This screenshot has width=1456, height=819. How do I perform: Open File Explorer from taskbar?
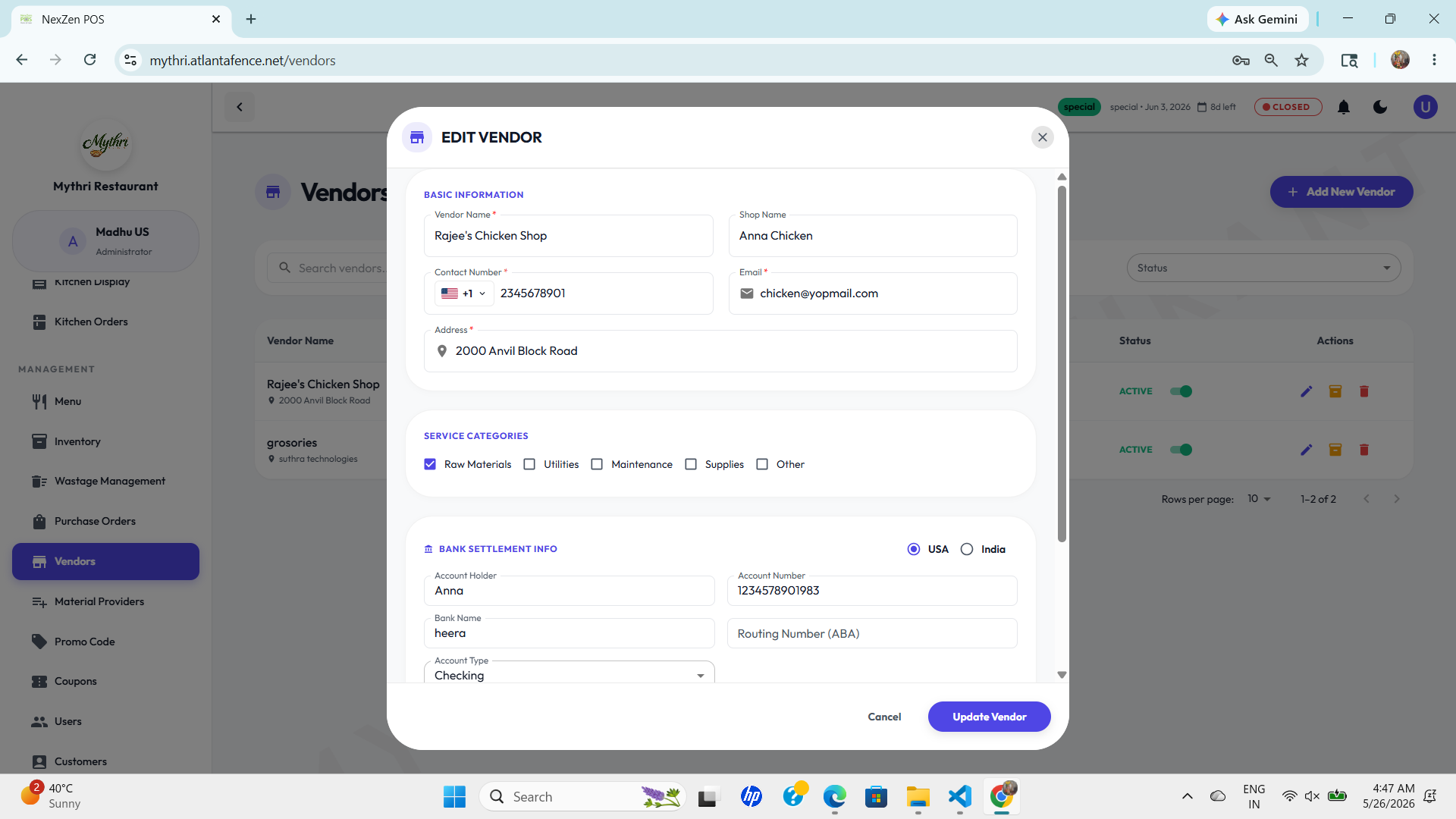coord(918,796)
